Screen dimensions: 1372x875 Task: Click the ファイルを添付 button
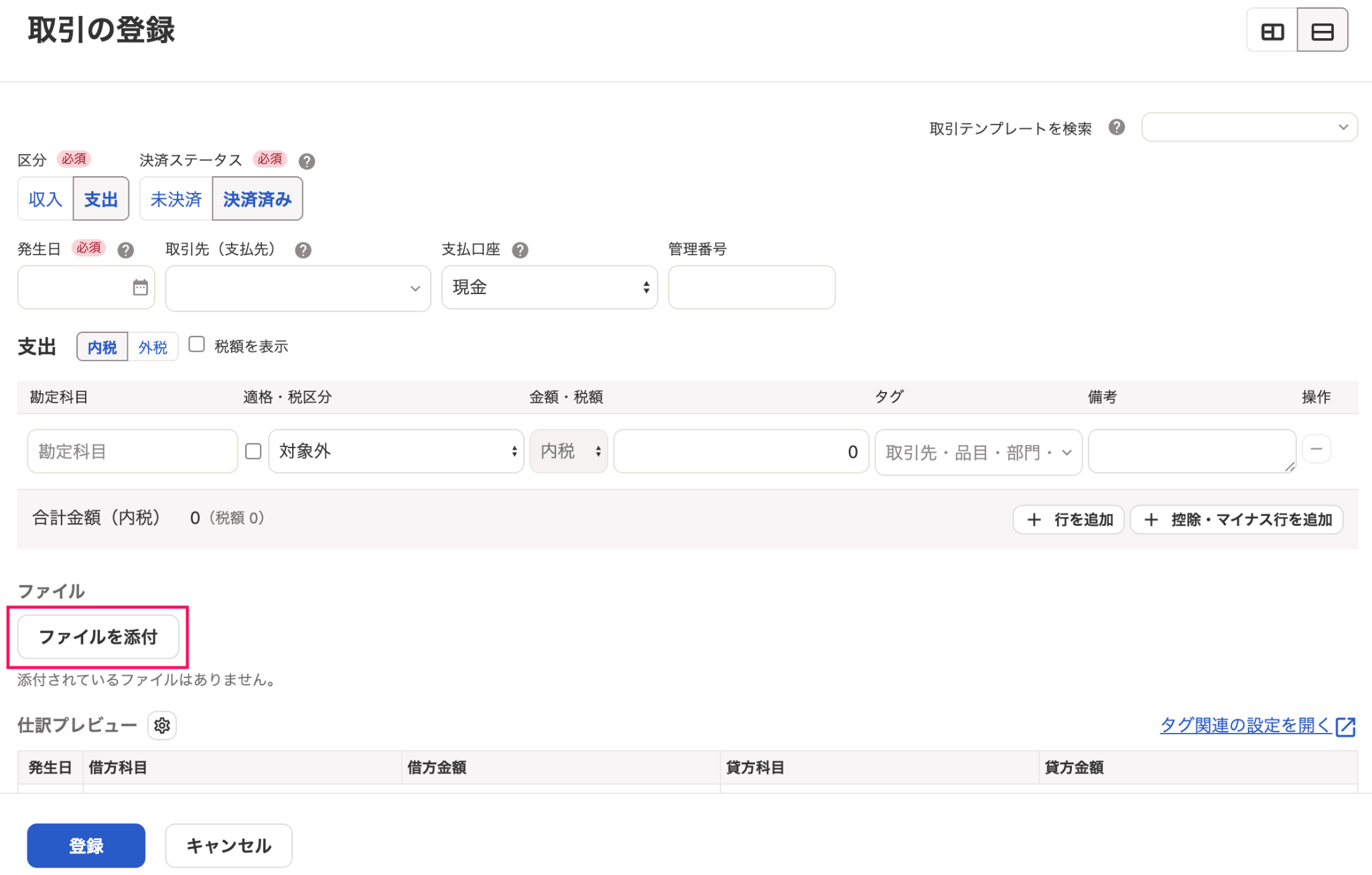pyautogui.click(x=98, y=637)
